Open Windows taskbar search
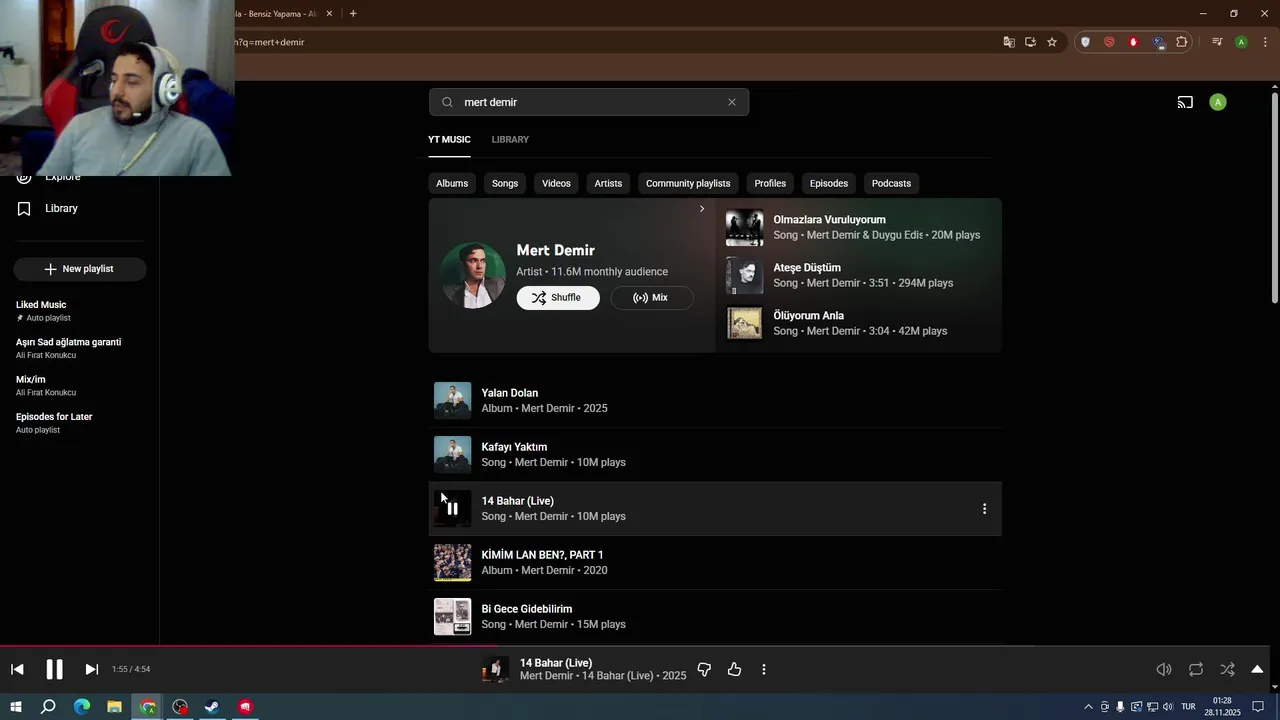 click(48, 707)
